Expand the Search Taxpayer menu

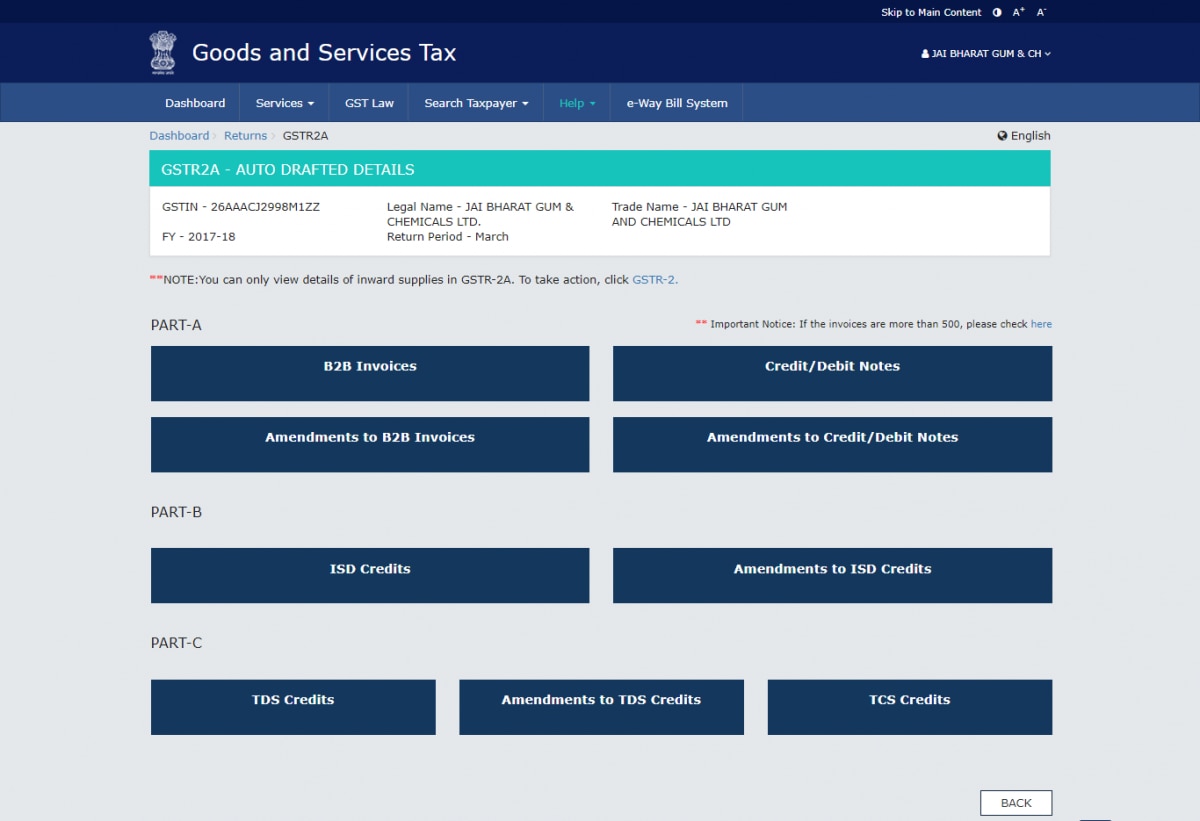point(476,103)
